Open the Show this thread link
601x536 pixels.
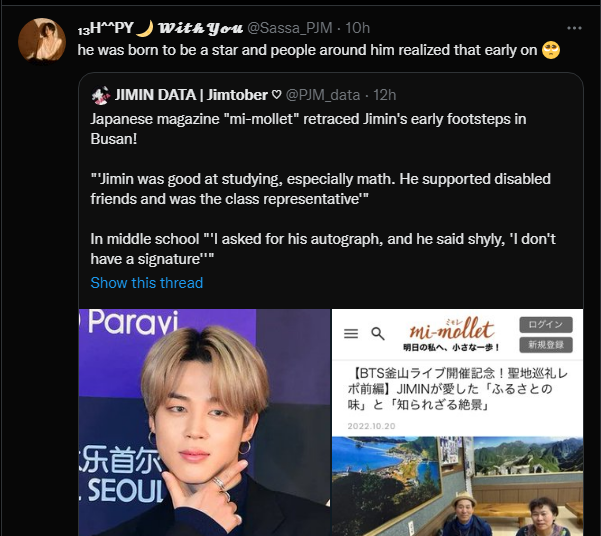coord(147,283)
